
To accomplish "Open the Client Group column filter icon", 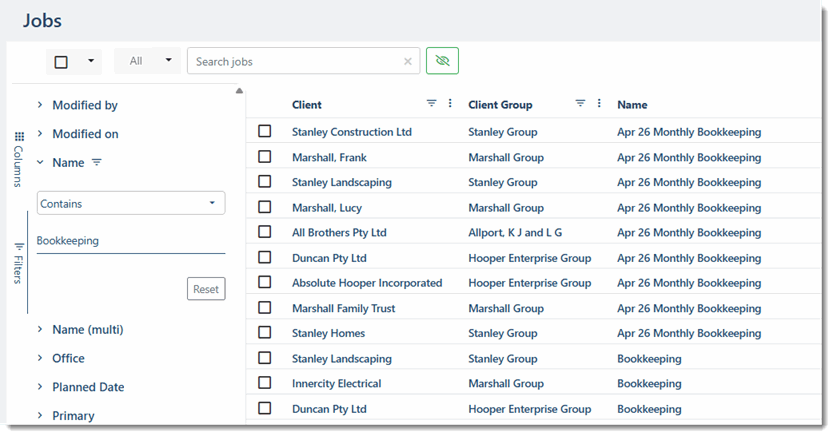I will coord(580,104).
